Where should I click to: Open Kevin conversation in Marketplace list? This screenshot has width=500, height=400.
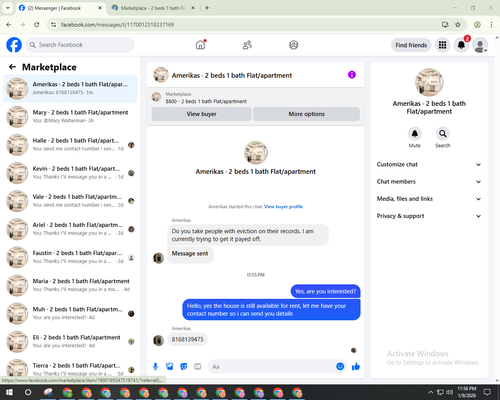[70, 173]
